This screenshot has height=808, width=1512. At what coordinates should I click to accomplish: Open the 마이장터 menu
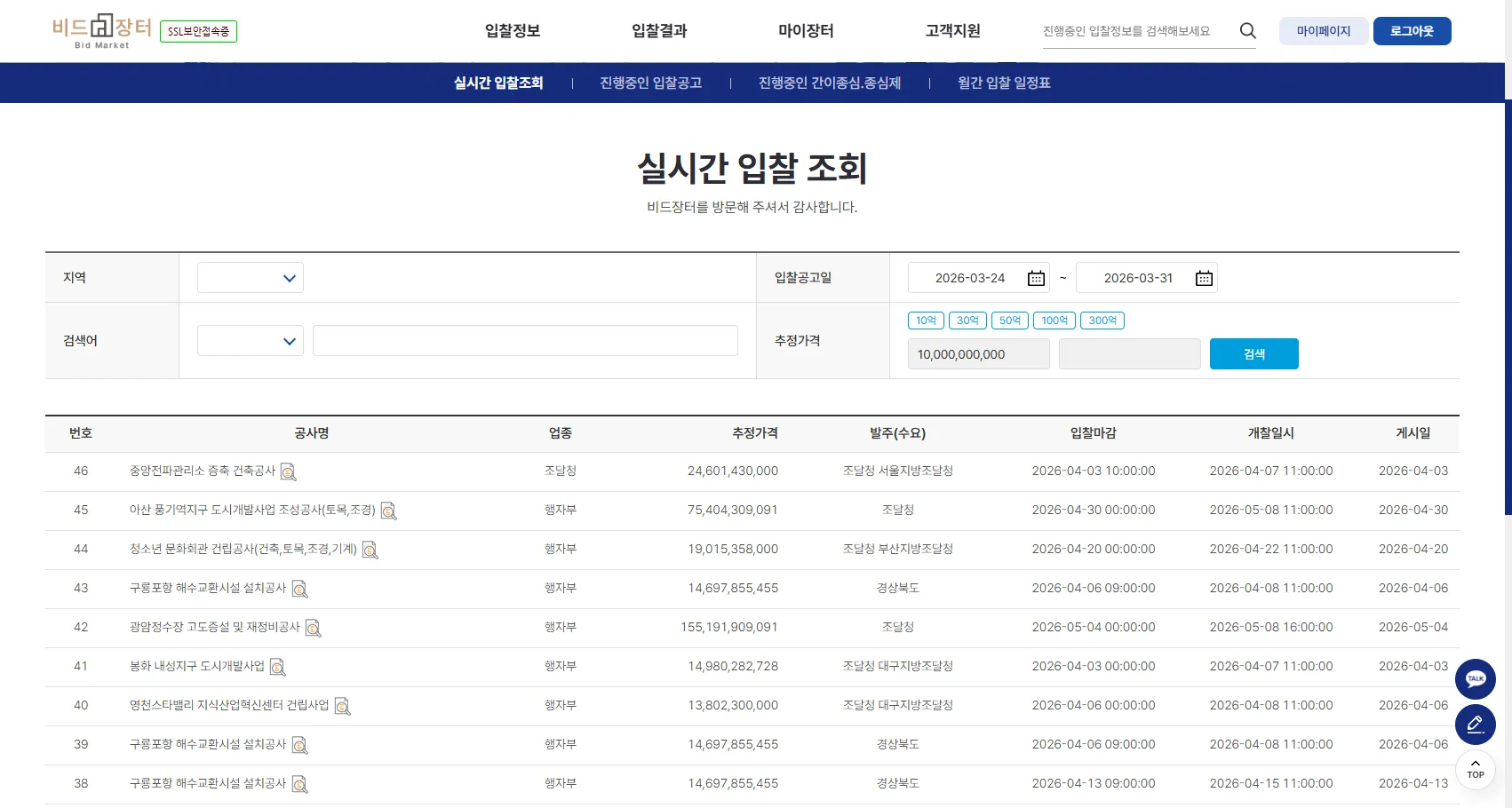coord(806,31)
